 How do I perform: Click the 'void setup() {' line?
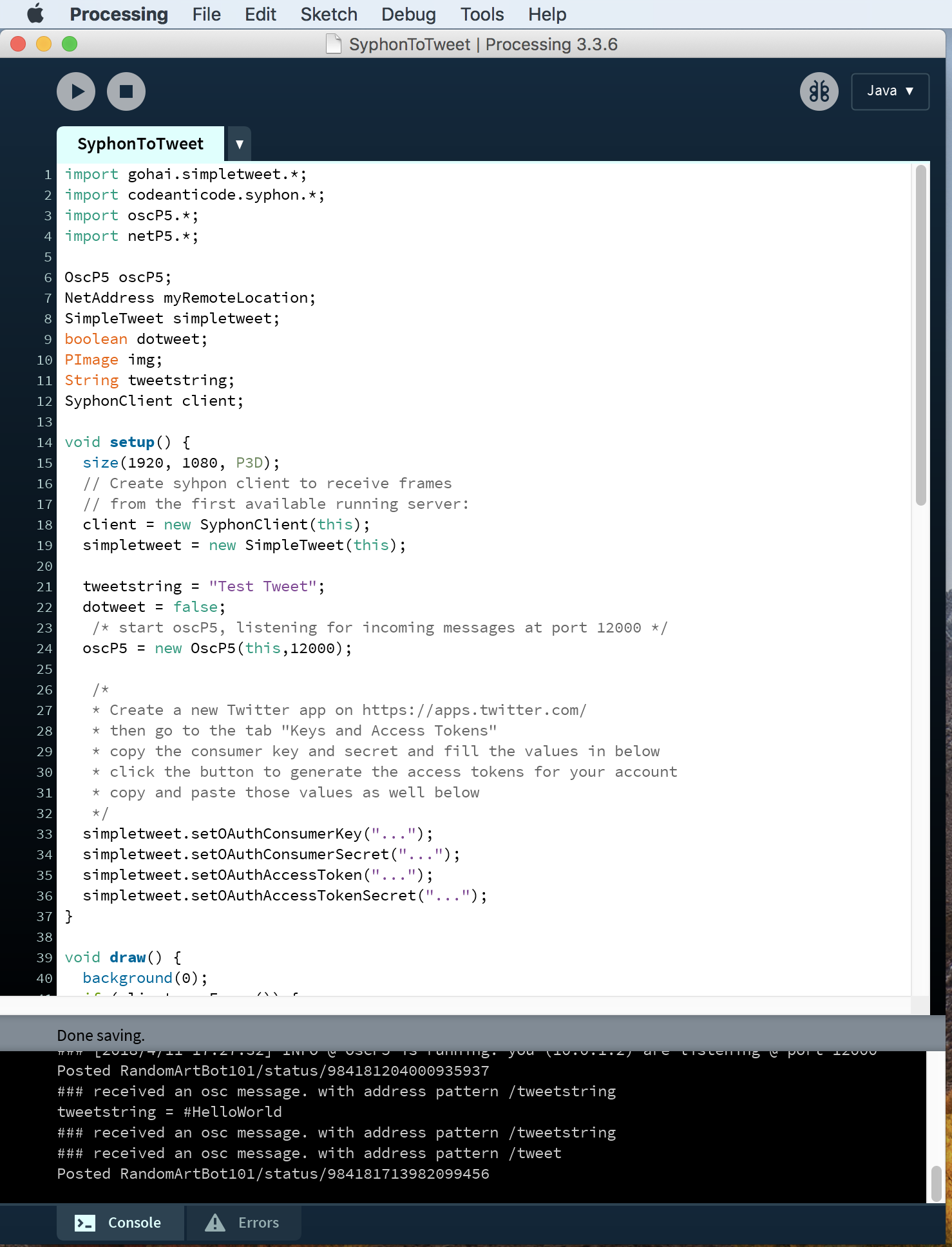point(128,443)
